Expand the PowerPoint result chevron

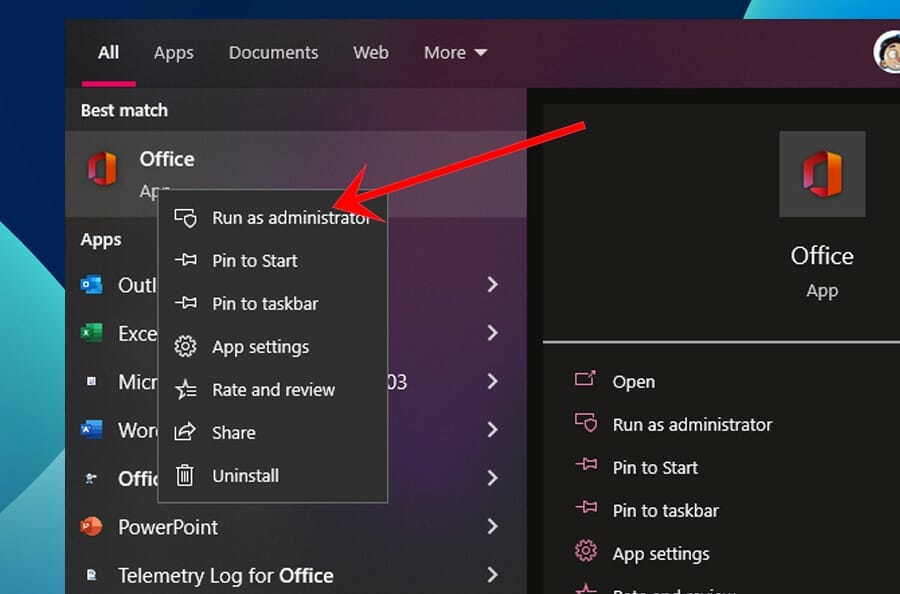[x=492, y=526]
